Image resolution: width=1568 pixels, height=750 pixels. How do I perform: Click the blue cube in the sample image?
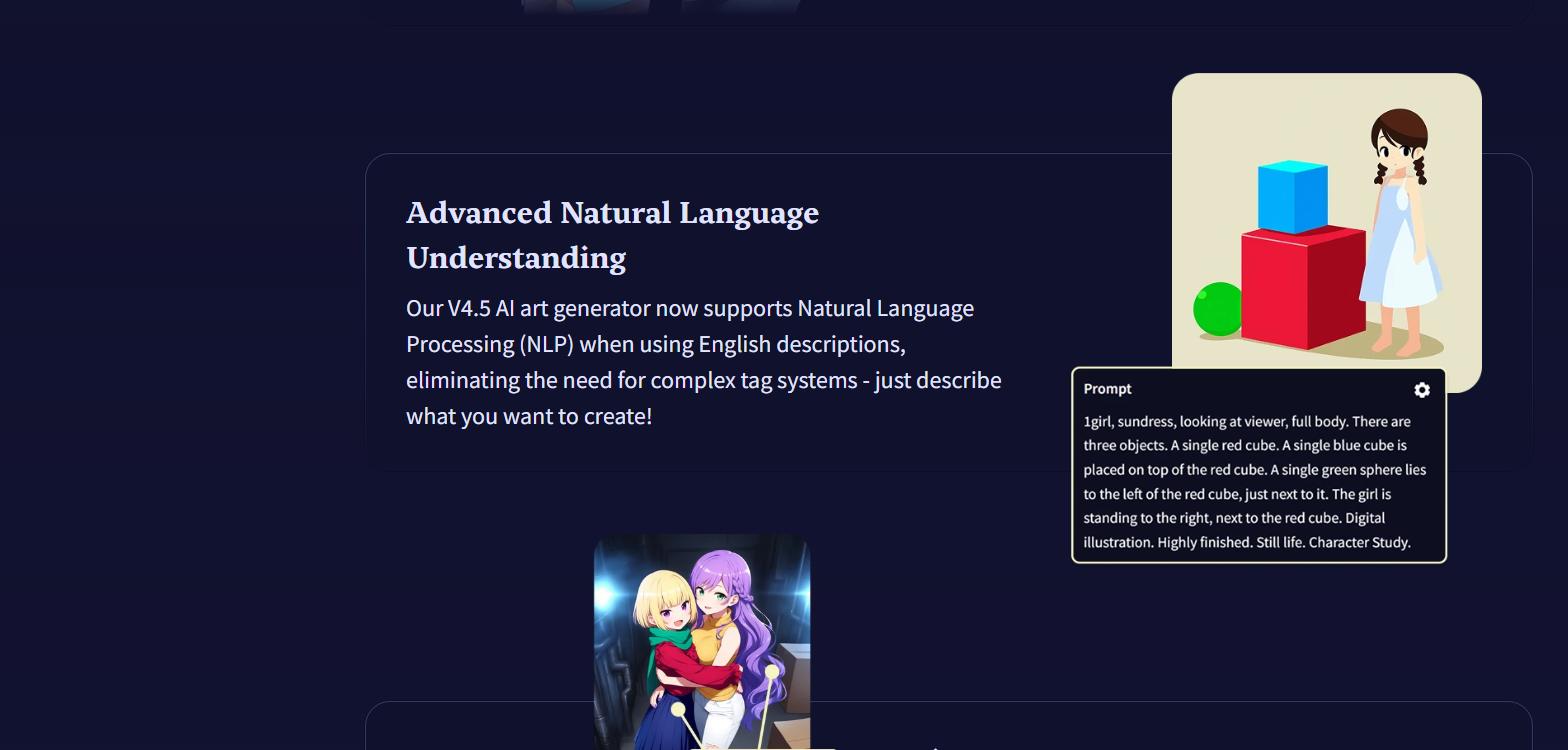pos(1292,196)
